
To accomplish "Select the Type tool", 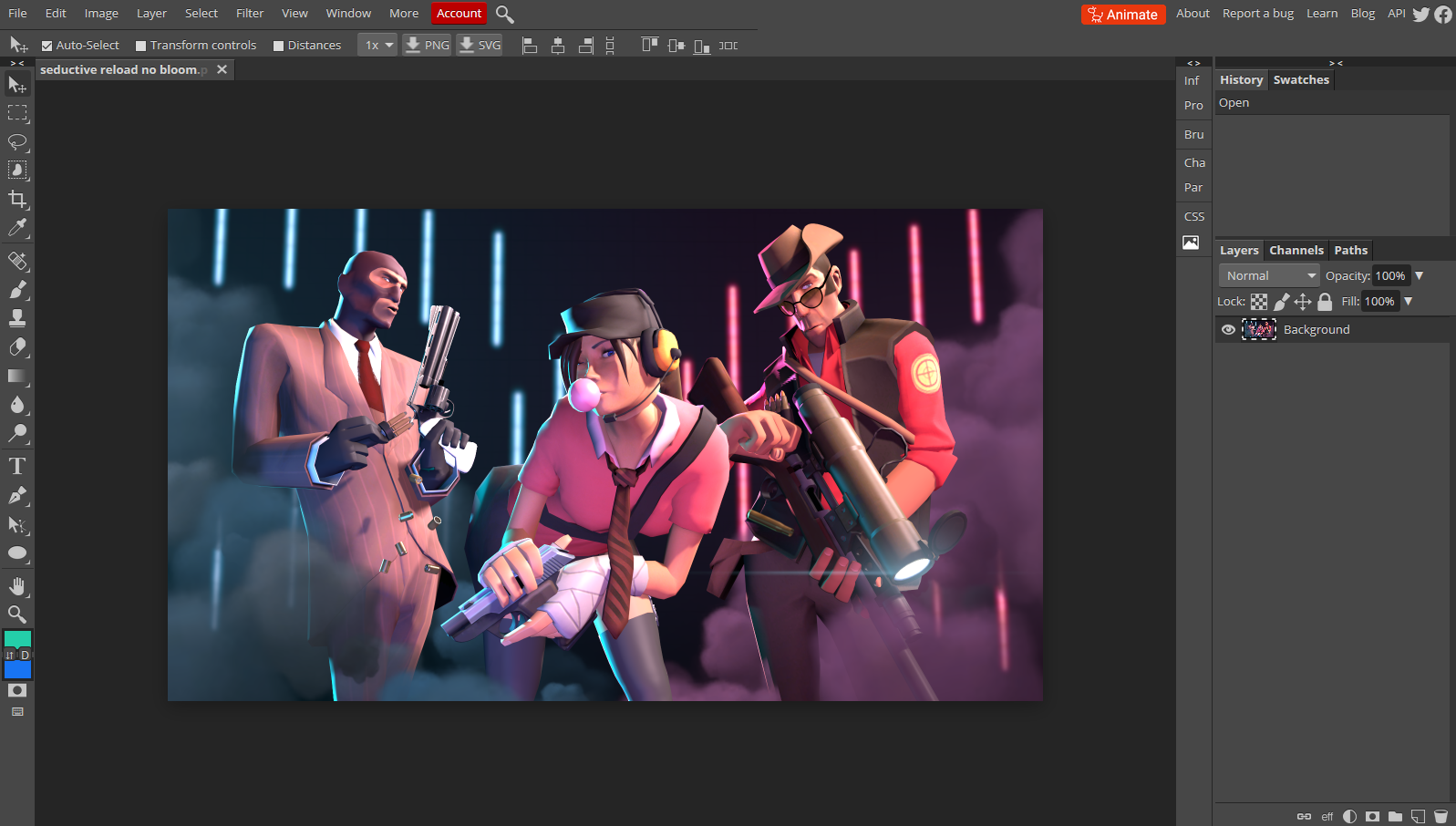I will click(17, 467).
